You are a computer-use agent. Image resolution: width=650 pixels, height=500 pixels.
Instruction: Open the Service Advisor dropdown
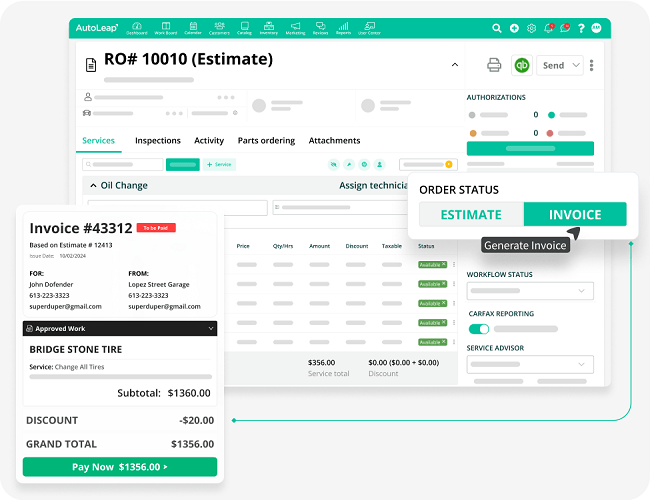(x=530, y=365)
